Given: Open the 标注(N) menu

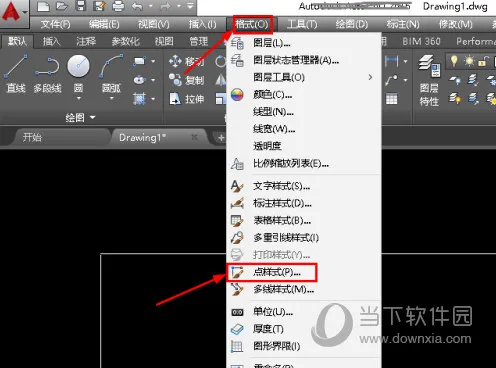Looking at the screenshot, I should 403,24.
